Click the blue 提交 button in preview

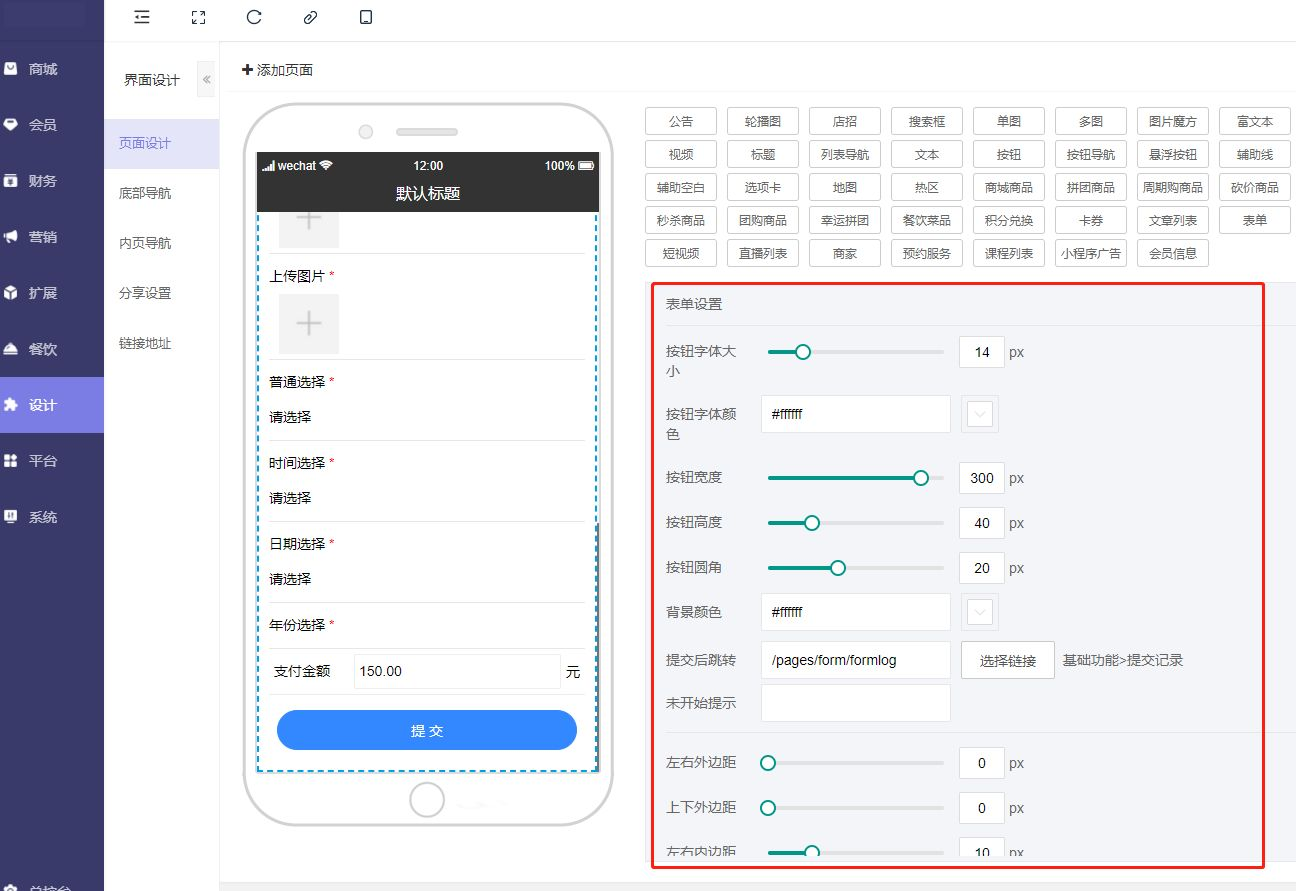[x=427, y=730]
